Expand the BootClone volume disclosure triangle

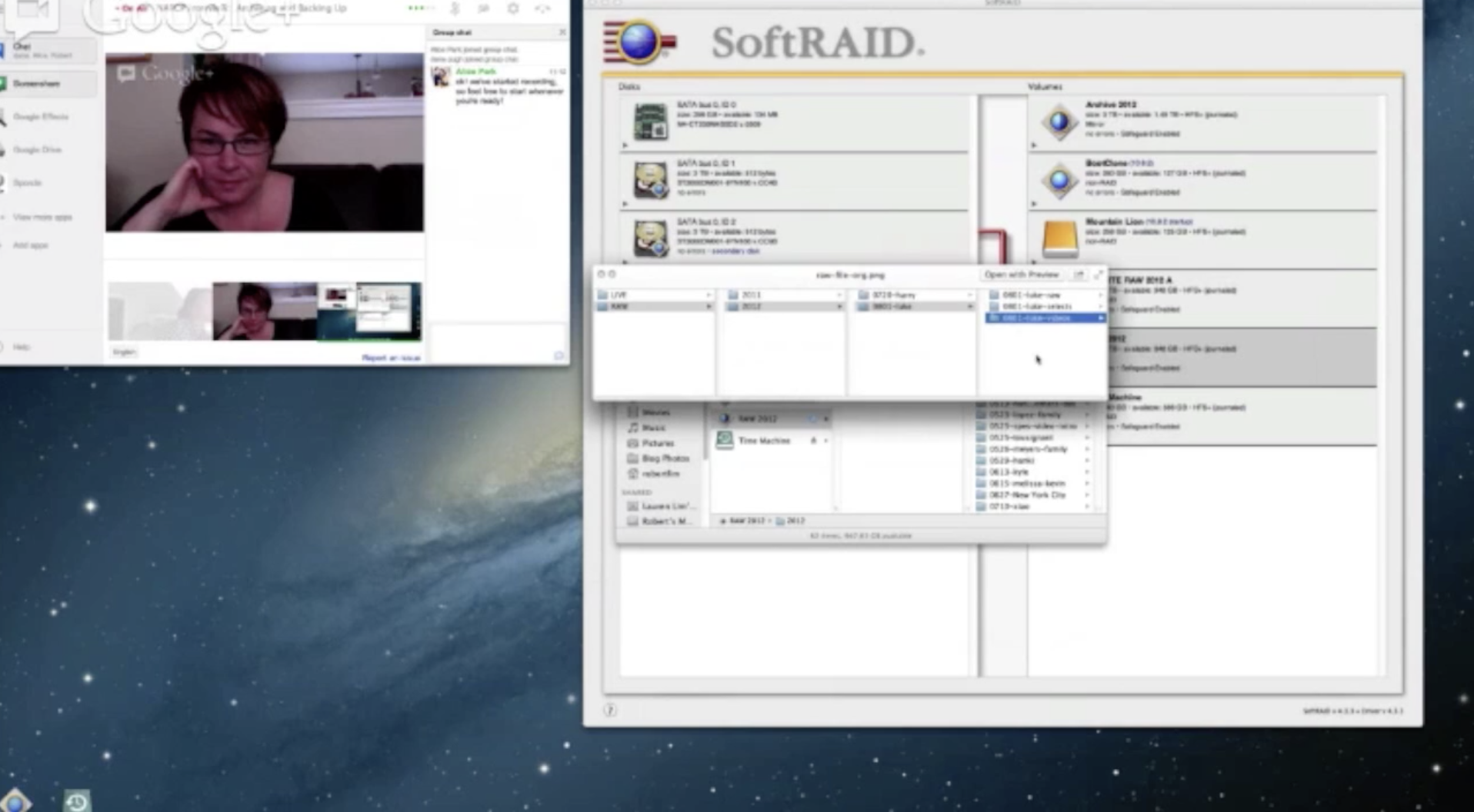(x=1034, y=204)
